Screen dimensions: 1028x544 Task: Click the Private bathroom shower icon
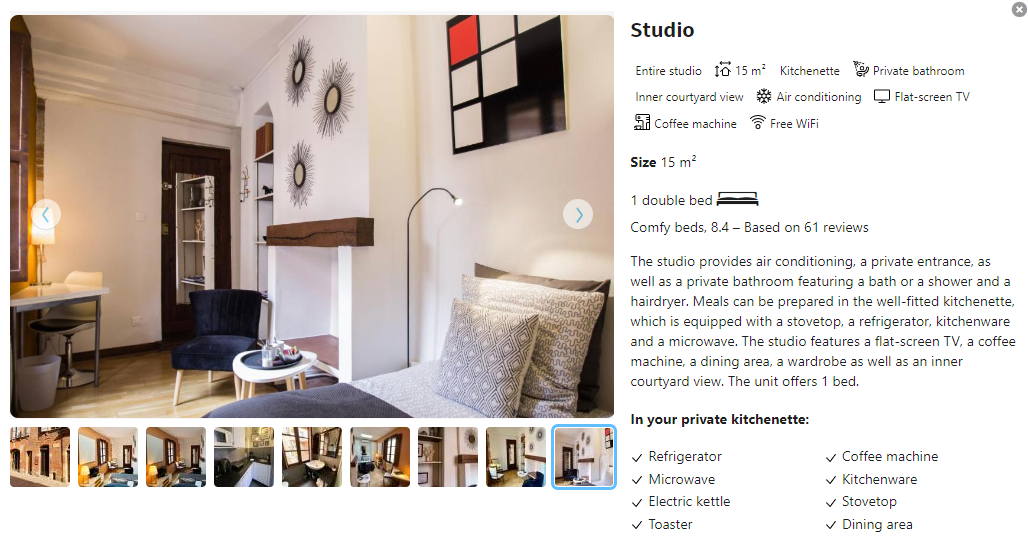(x=860, y=69)
